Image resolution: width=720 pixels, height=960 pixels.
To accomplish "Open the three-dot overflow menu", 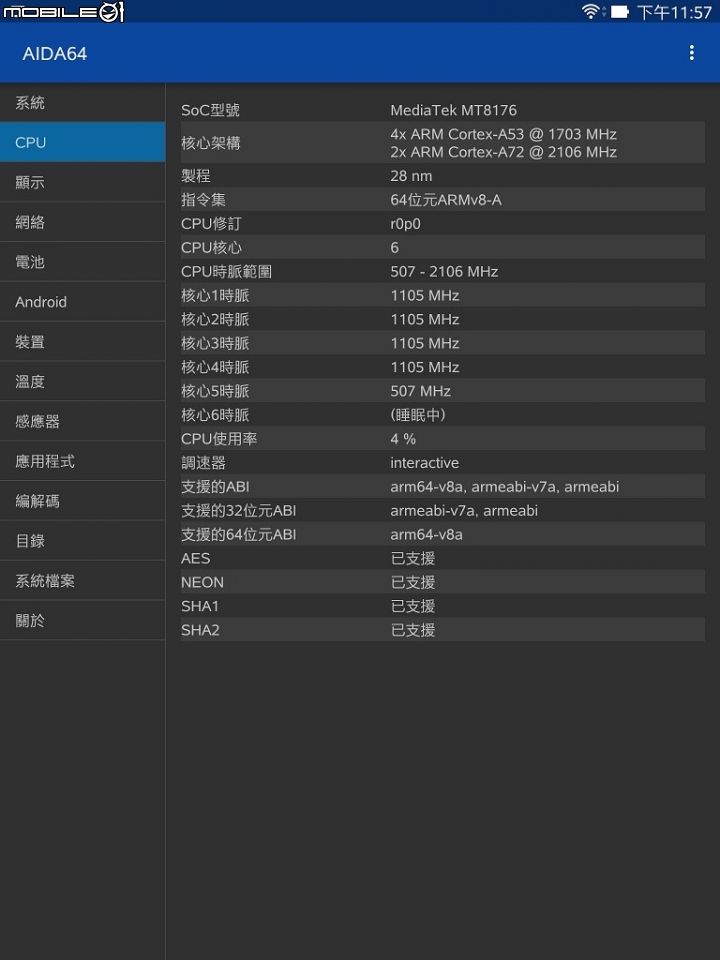I will click(691, 53).
